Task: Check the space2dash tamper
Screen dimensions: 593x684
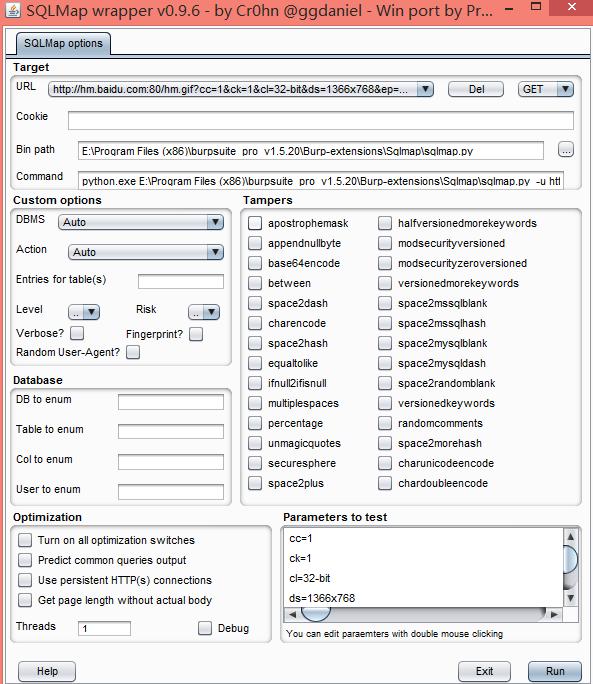Action: (x=255, y=303)
